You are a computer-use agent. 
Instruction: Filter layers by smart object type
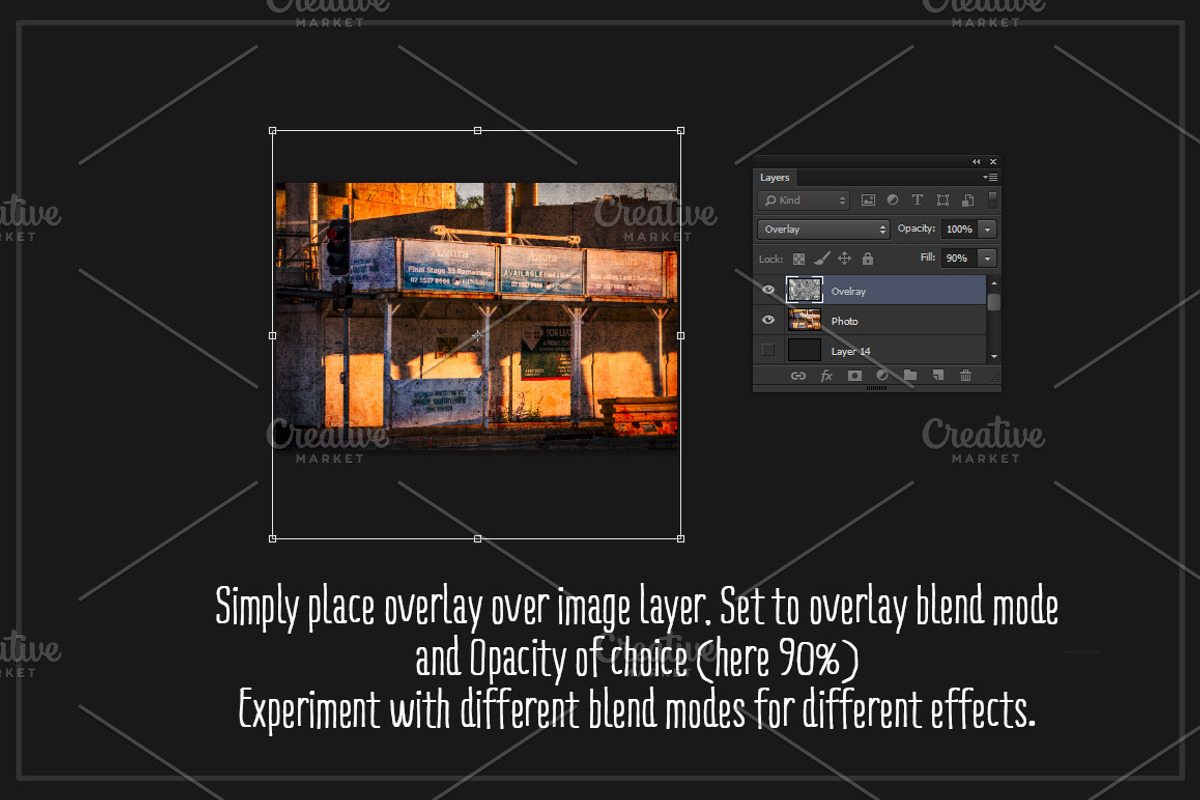tap(968, 200)
